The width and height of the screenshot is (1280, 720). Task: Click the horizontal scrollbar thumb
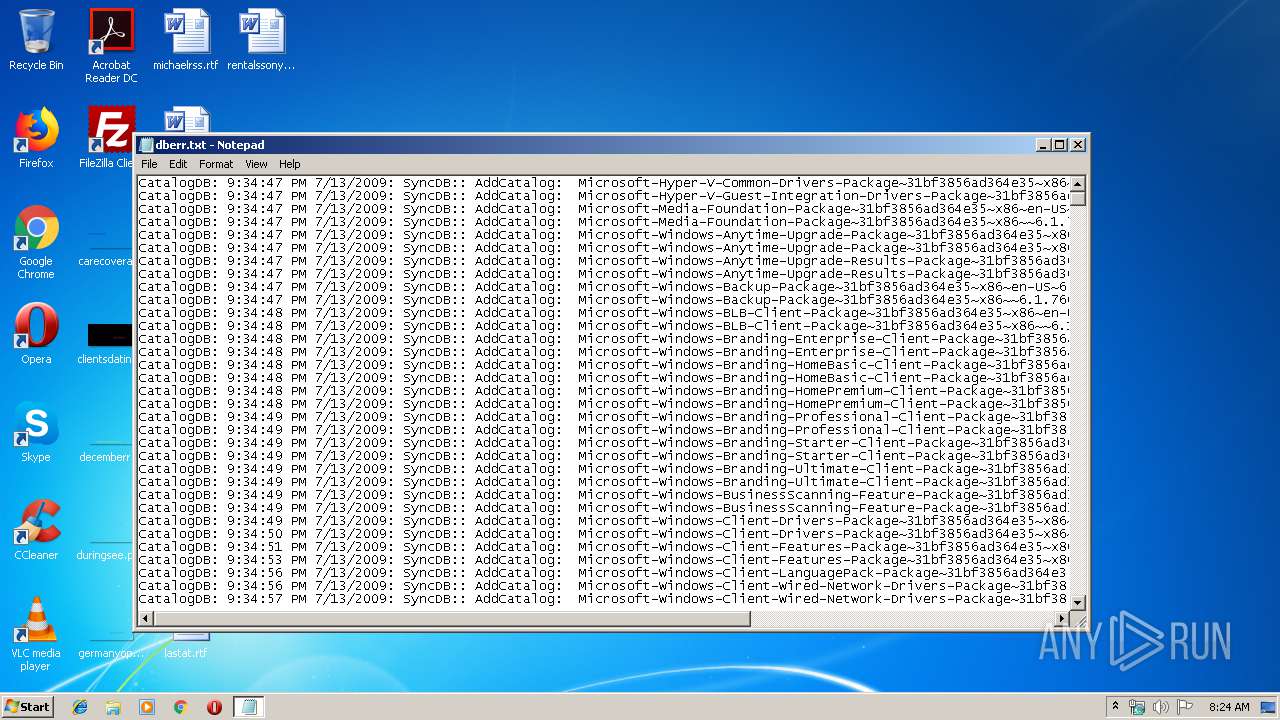[x=452, y=619]
